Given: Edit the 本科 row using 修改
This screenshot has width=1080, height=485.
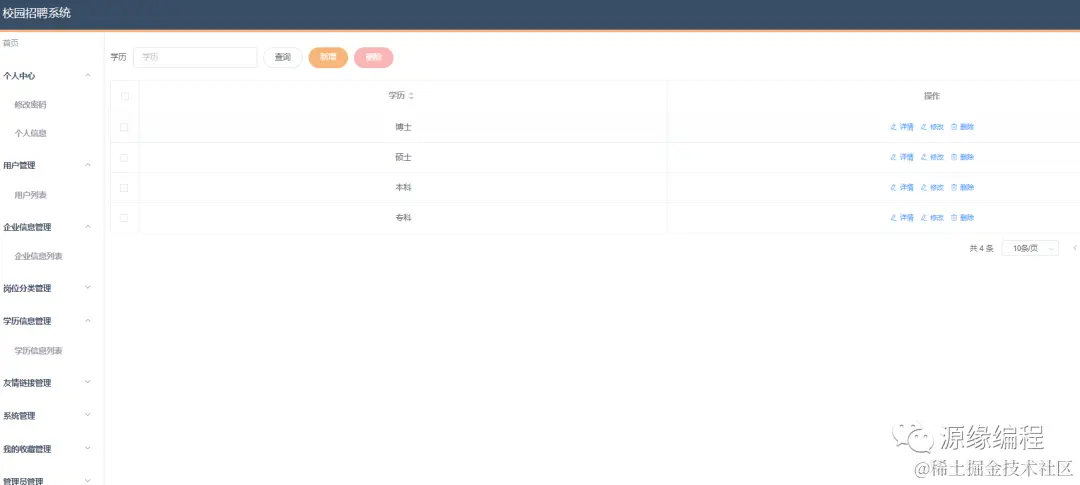Looking at the screenshot, I should 933,187.
